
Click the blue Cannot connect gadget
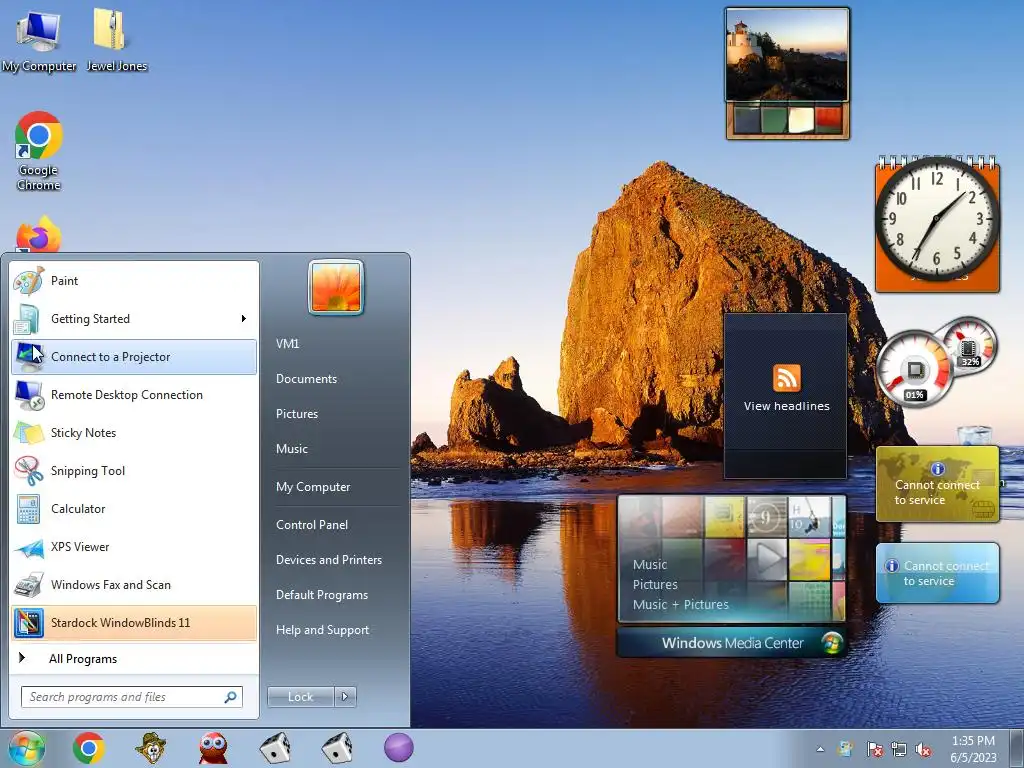point(937,573)
